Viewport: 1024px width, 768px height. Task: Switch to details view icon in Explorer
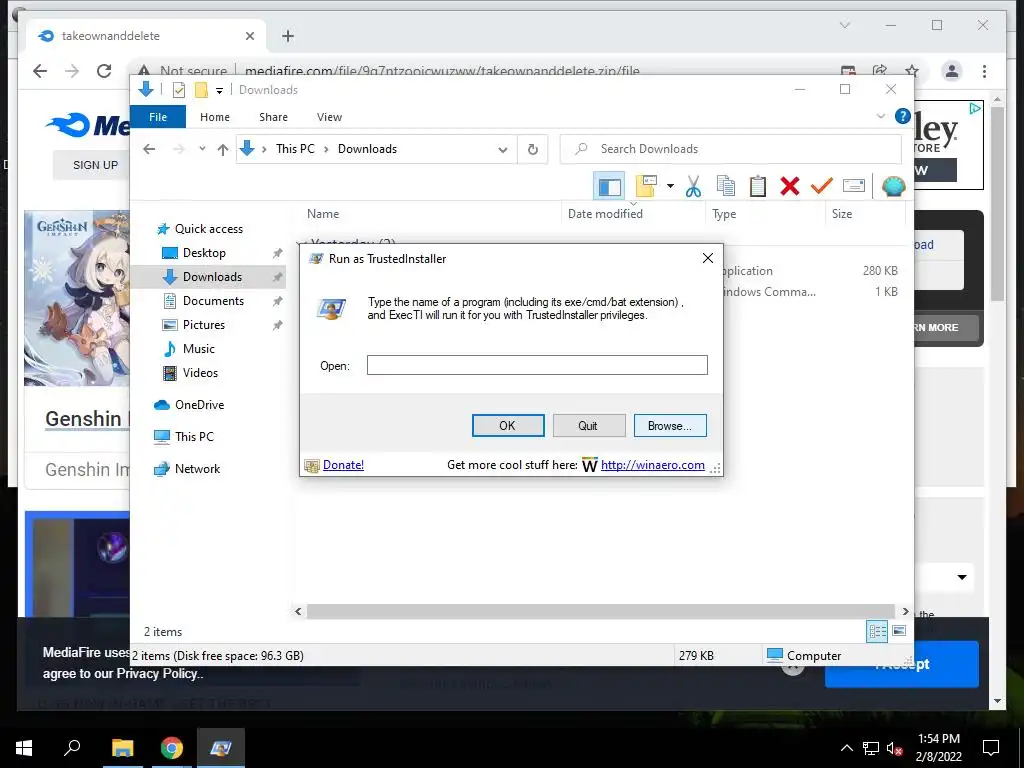[877, 631]
